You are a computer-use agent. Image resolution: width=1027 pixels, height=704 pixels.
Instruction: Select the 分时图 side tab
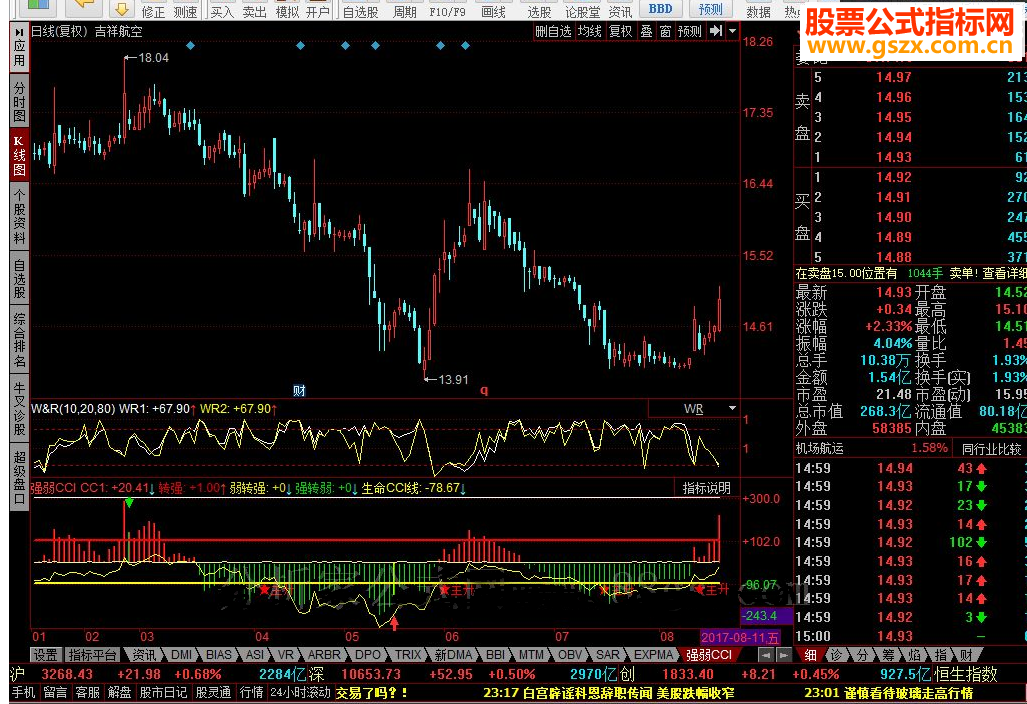pos(19,103)
